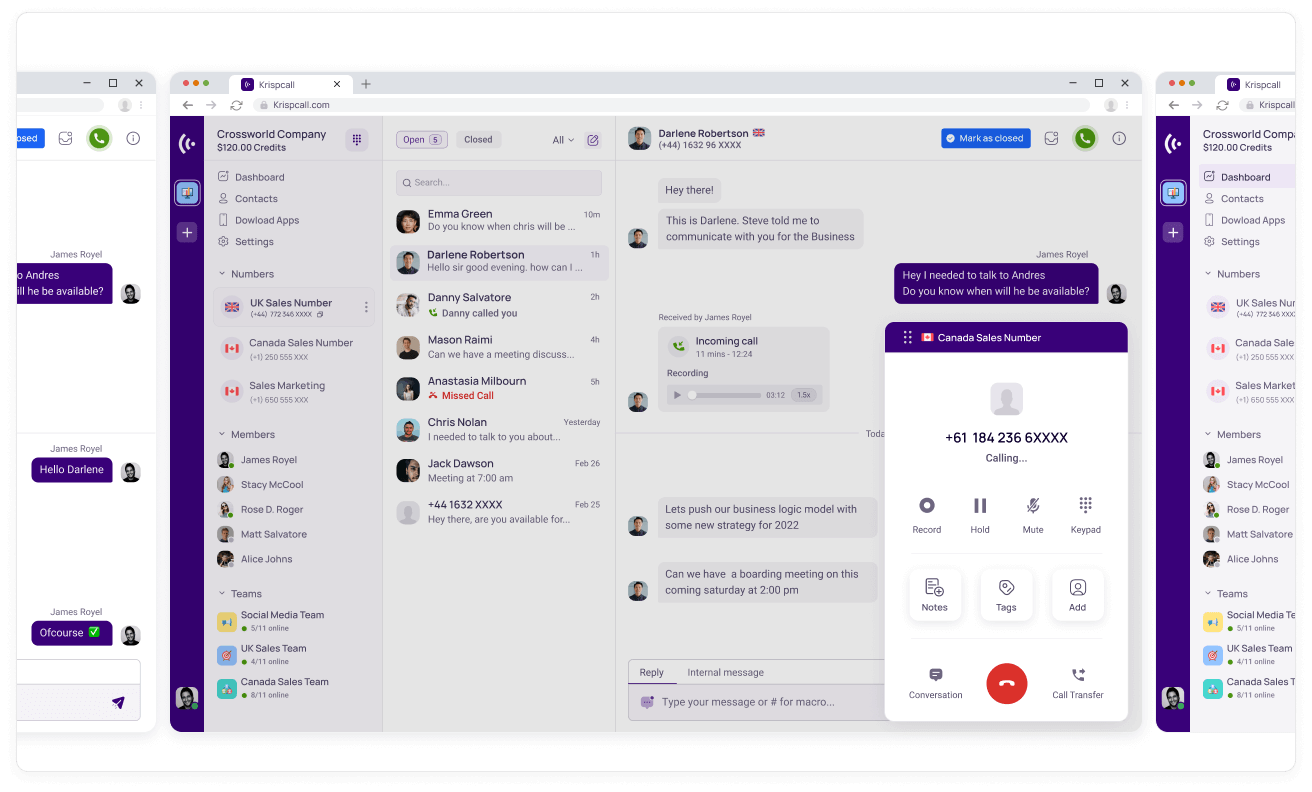The width and height of the screenshot is (1312, 792).
Task: Go back in the center browser window
Action: tap(188, 105)
